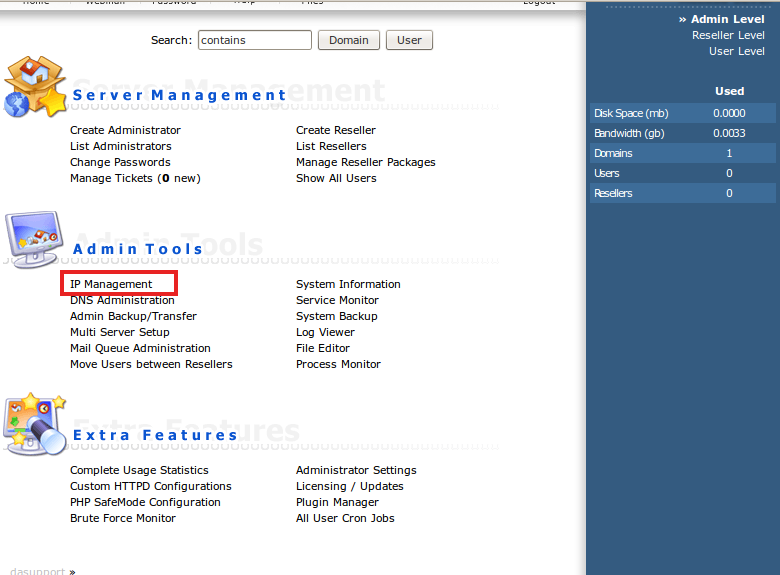This screenshot has height=575, width=780.
Task: Search by Domain button
Action: click(x=349, y=40)
